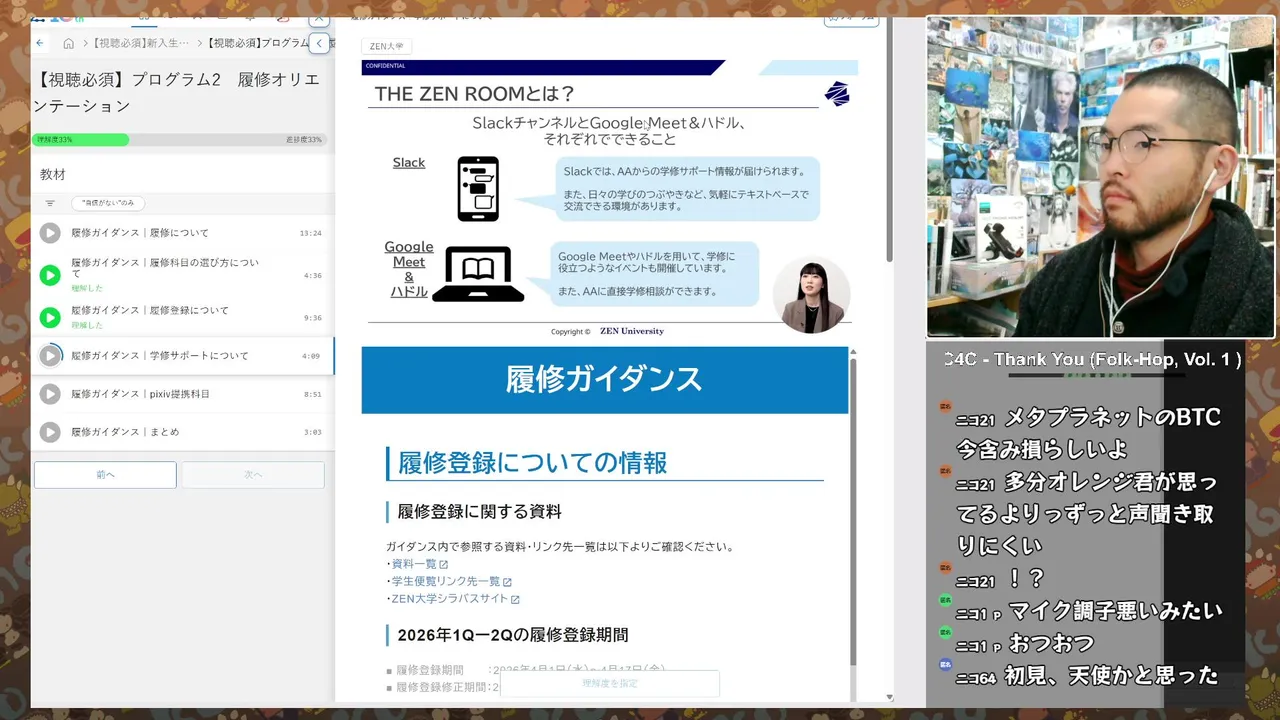
Task: Click the 理解度33% progress bar
Action: (181, 140)
